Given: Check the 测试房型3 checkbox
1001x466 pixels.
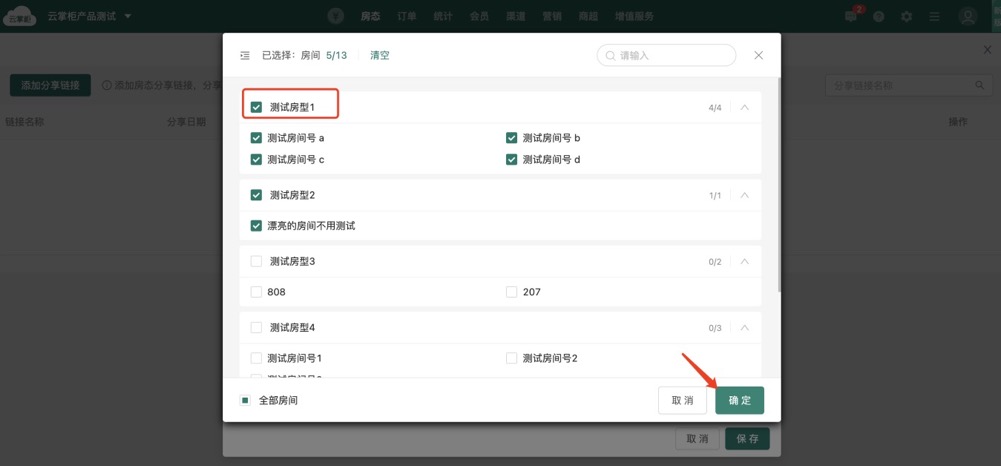Looking at the screenshot, I should pyautogui.click(x=256, y=262).
